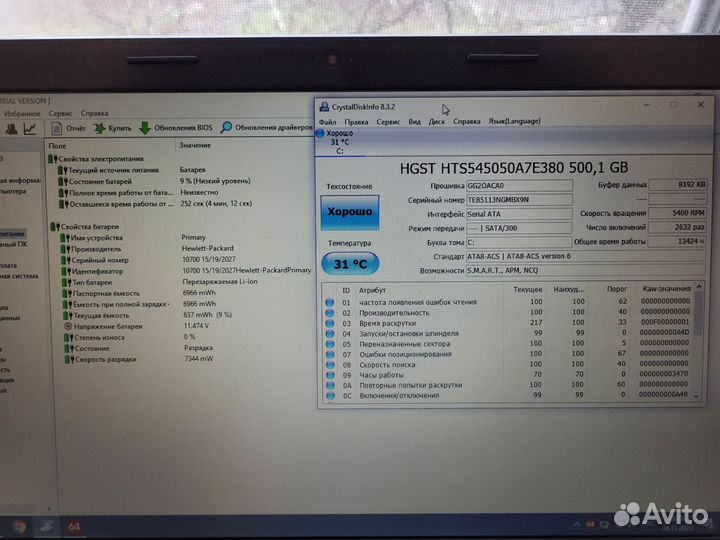Image resolution: width=720 pixels, height=540 pixels.
Task: Click the Режим передачи SATA/300 field
Action: tap(519, 228)
